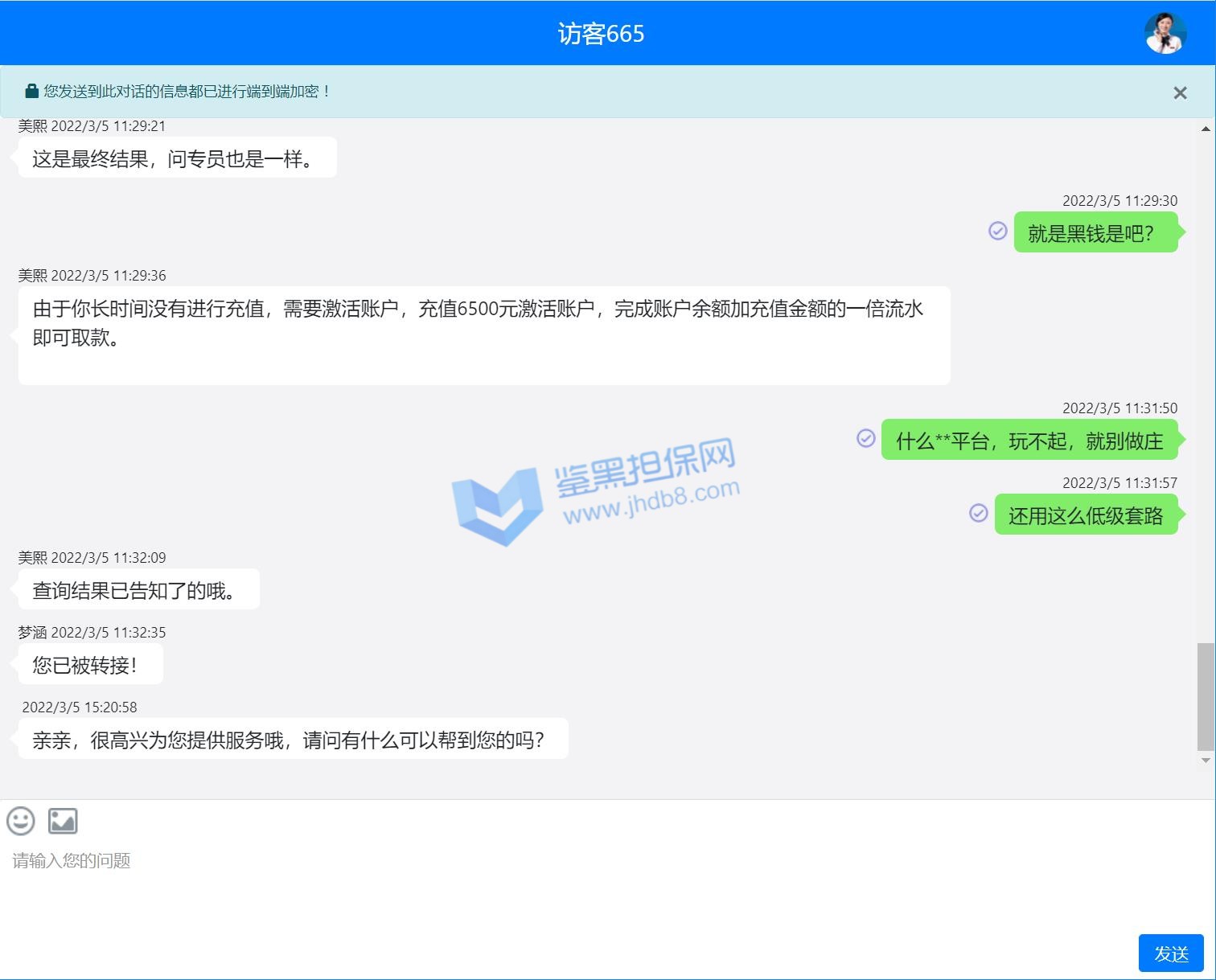Screen dimensions: 1216x980
Task: Focus the 请输入您的问题 message input
Action: click(x=563, y=884)
